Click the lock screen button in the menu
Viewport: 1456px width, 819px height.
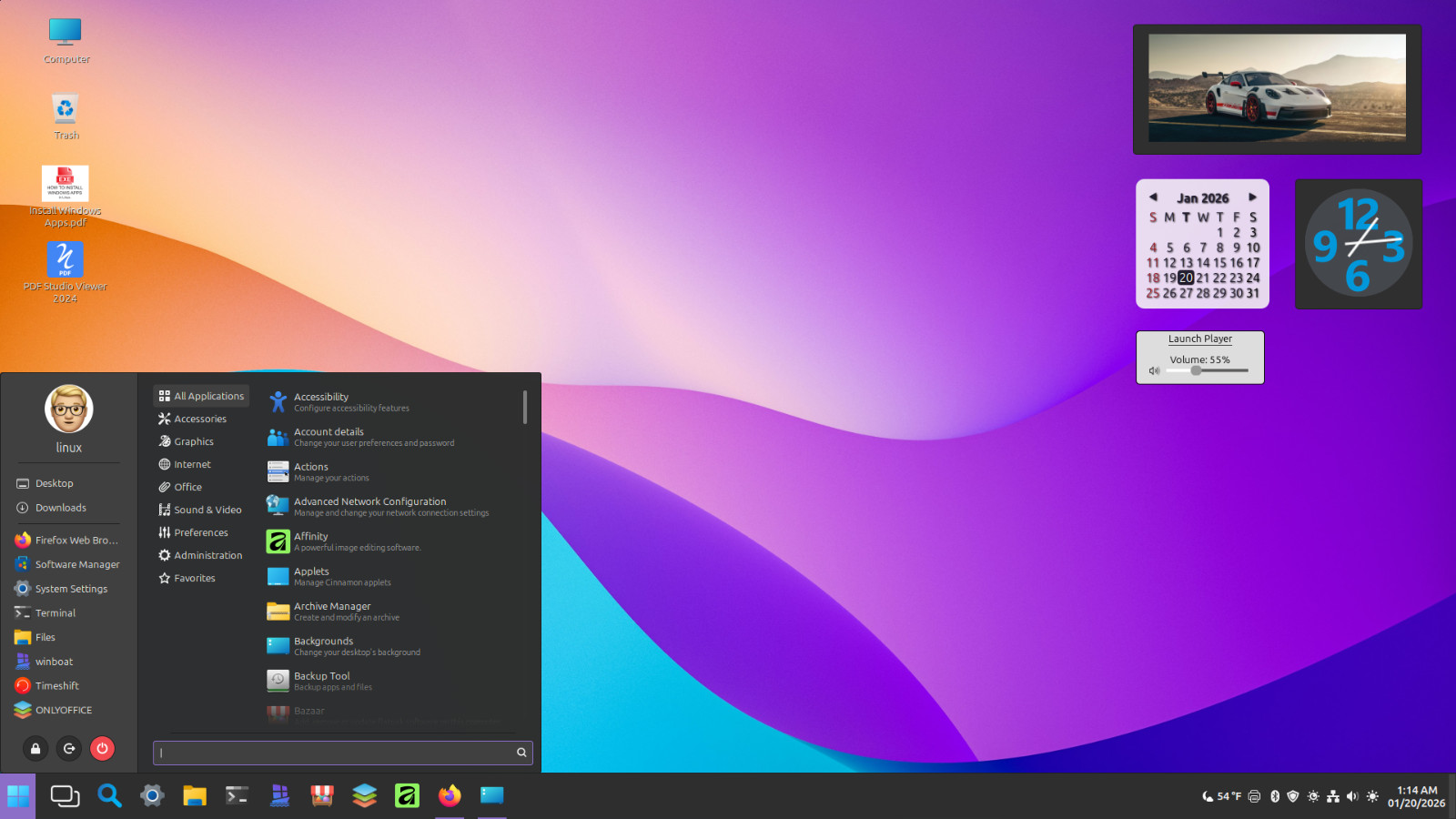(x=35, y=748)
